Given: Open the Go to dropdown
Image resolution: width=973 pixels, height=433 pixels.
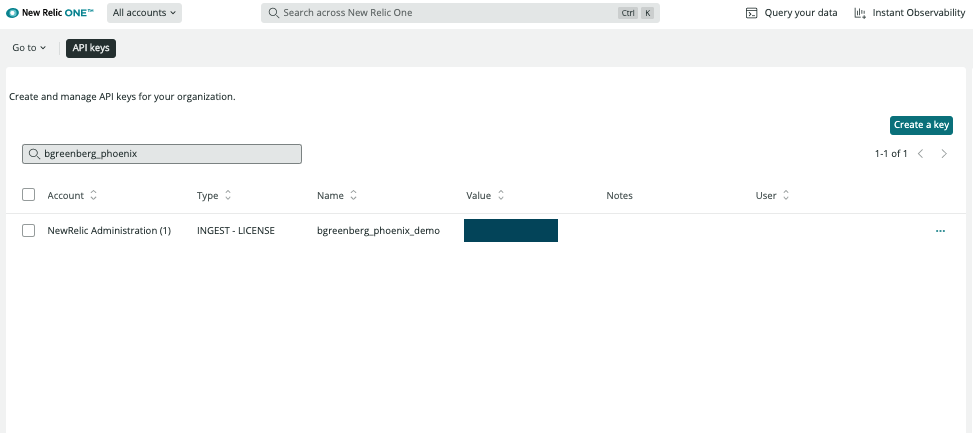Looking at the screenshot, I should point(29,48).
